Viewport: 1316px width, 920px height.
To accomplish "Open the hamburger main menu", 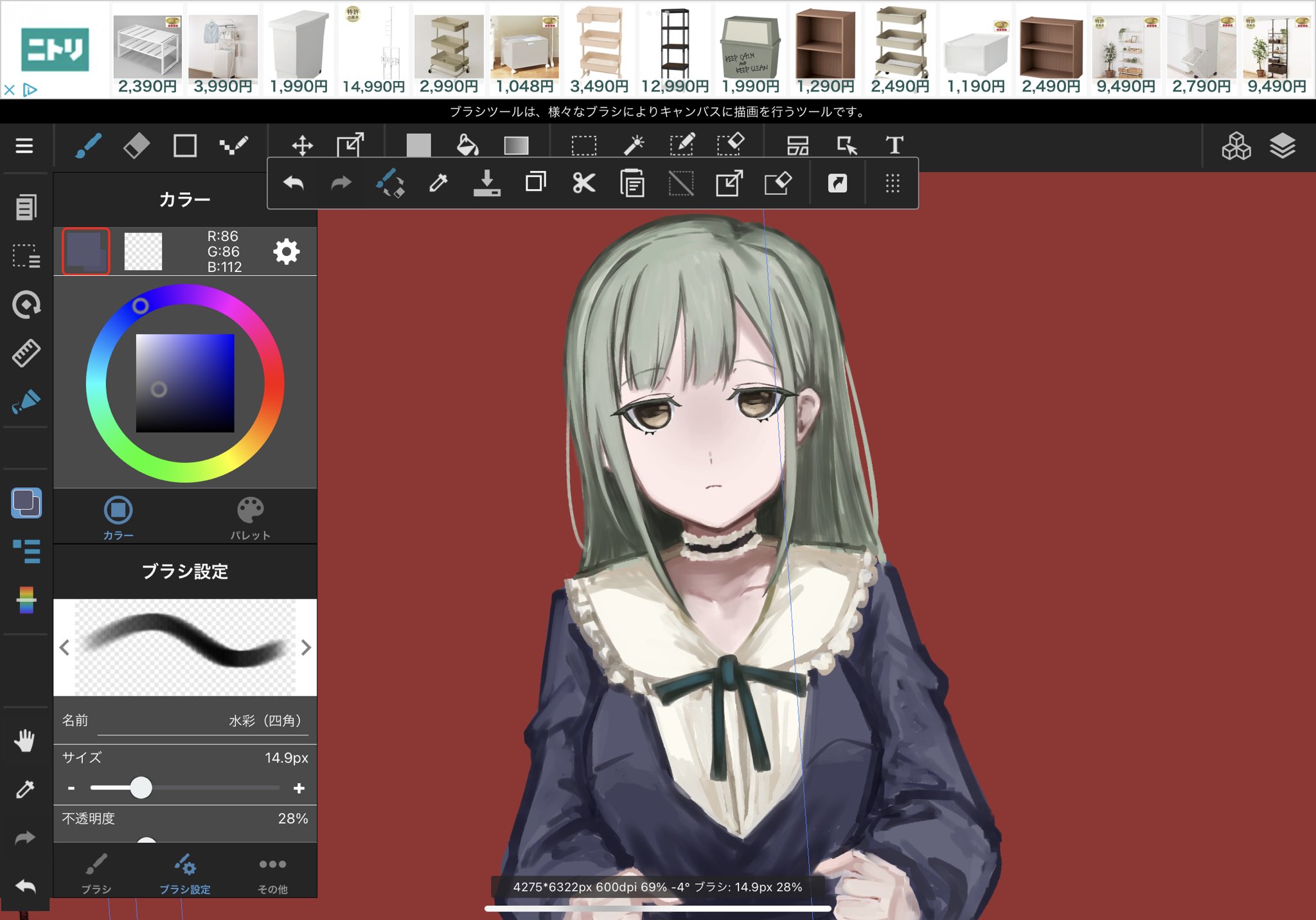I will click(x=24, y=146).
